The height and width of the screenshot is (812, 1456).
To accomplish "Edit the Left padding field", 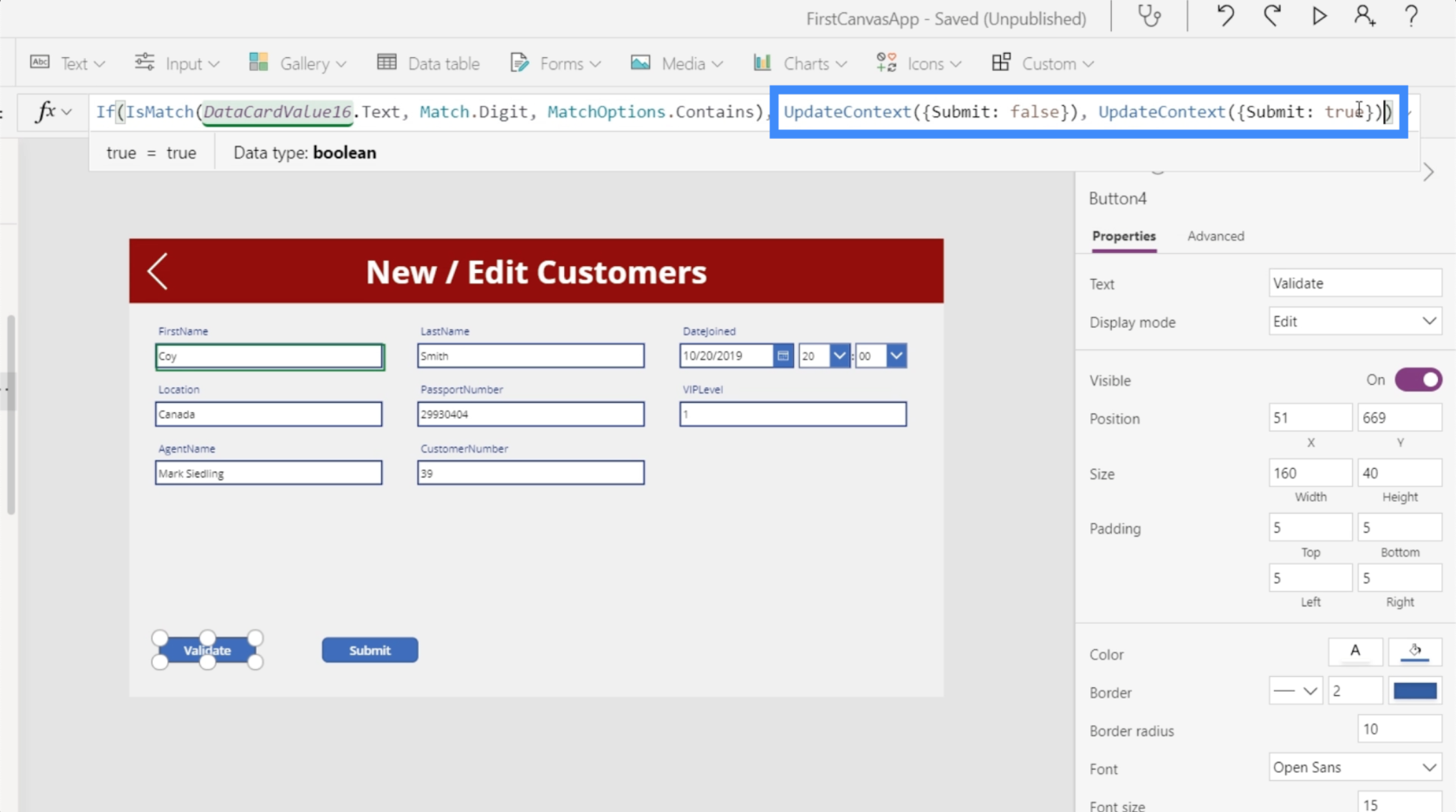I will click(1310, 578).
